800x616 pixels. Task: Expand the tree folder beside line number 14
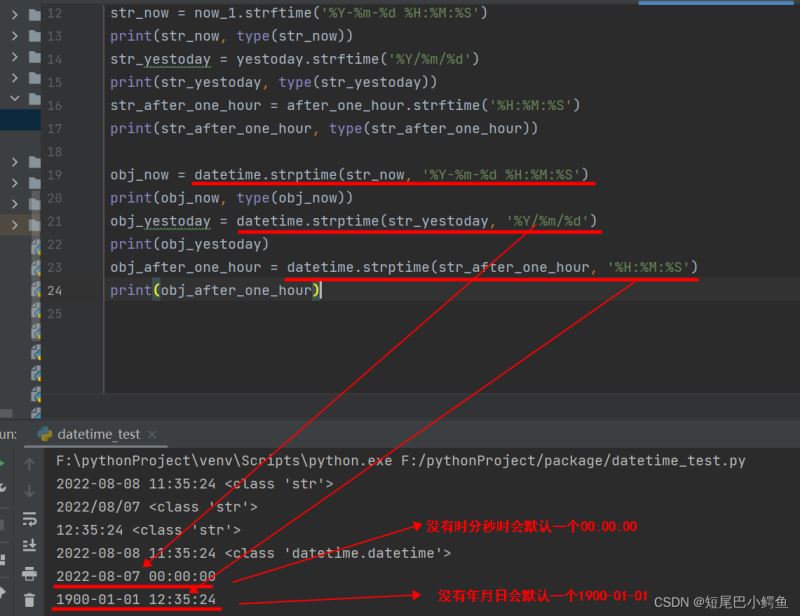click(x=14, y=57)
